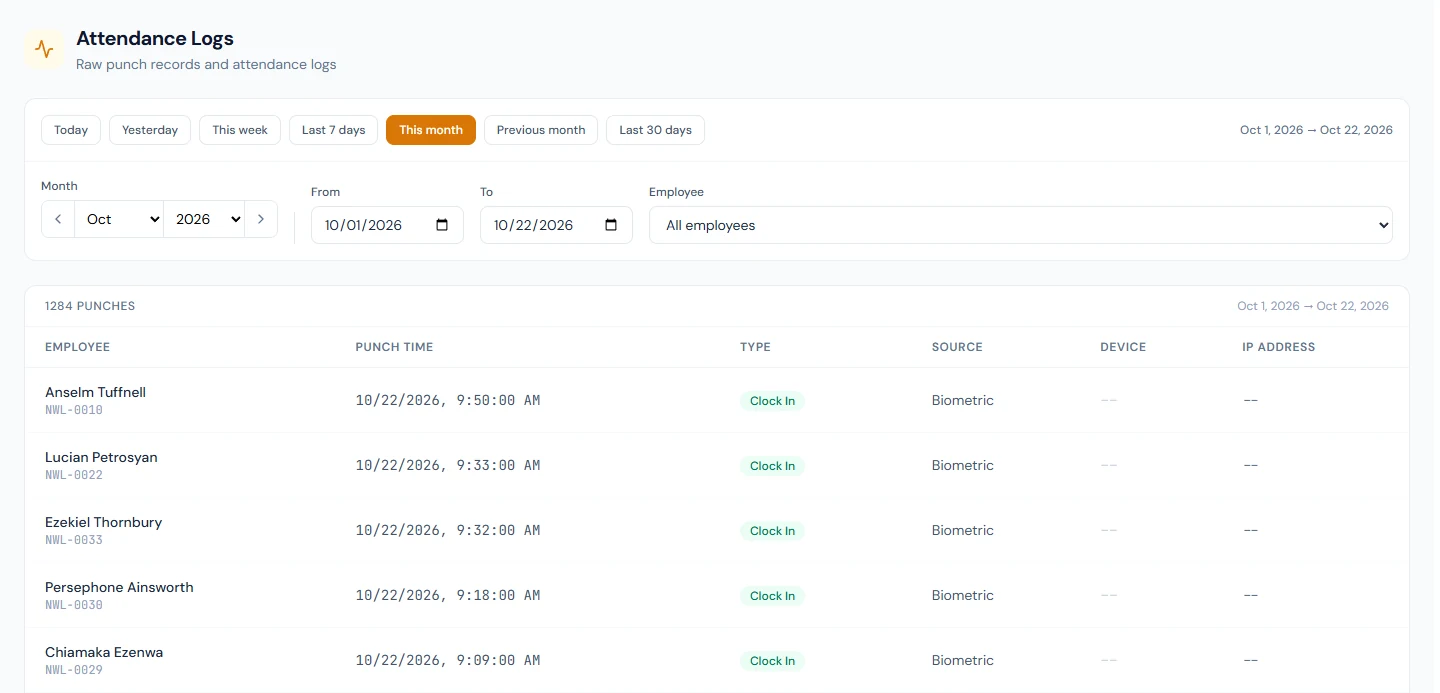Click the TYPE column header

pos(755,347)
